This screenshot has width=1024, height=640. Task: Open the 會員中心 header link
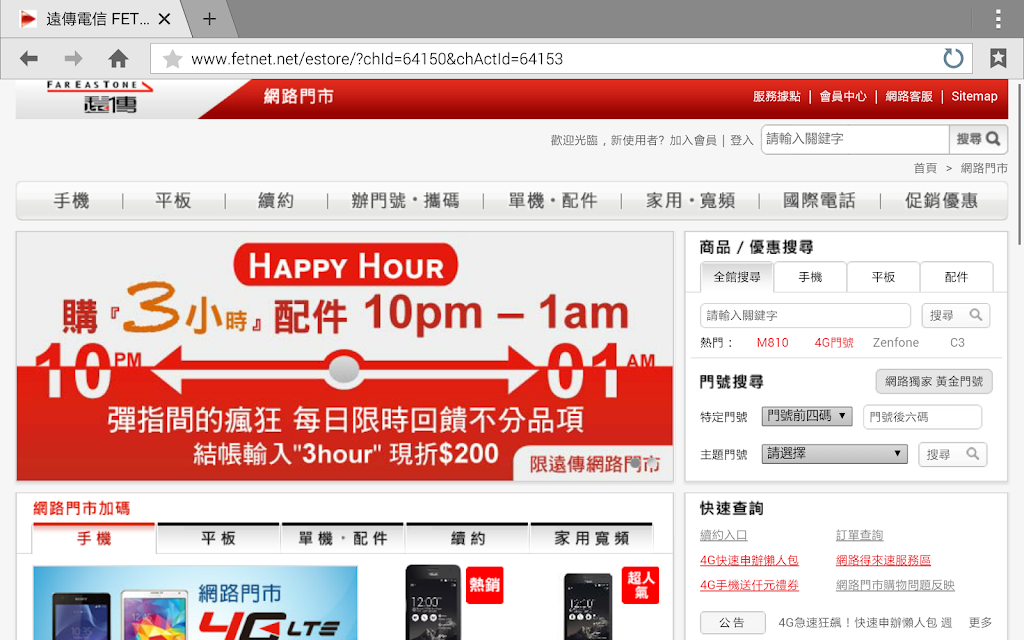[x=843, y=97]
